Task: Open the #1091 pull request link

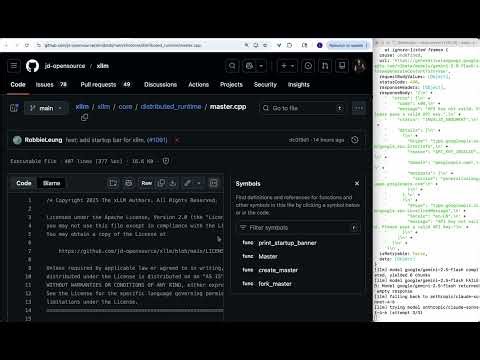Action: [x=157, y=140]
